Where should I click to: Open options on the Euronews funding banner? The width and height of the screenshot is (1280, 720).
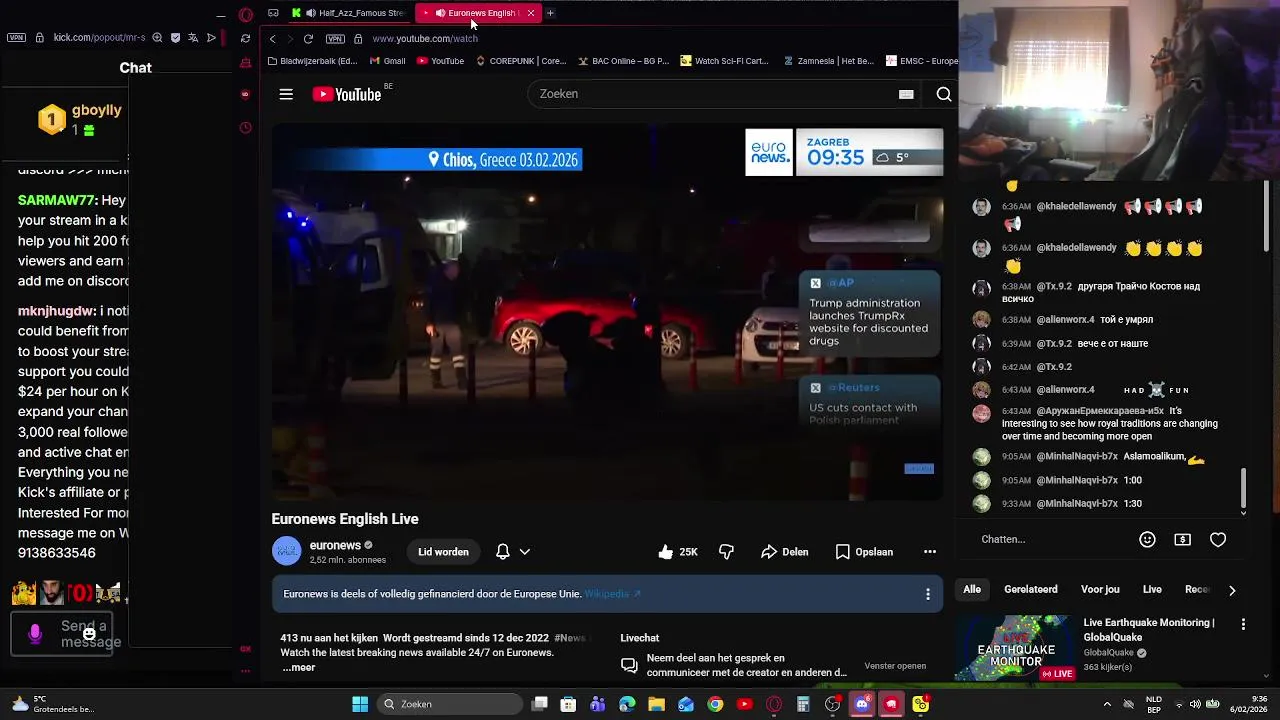(927, 594)
